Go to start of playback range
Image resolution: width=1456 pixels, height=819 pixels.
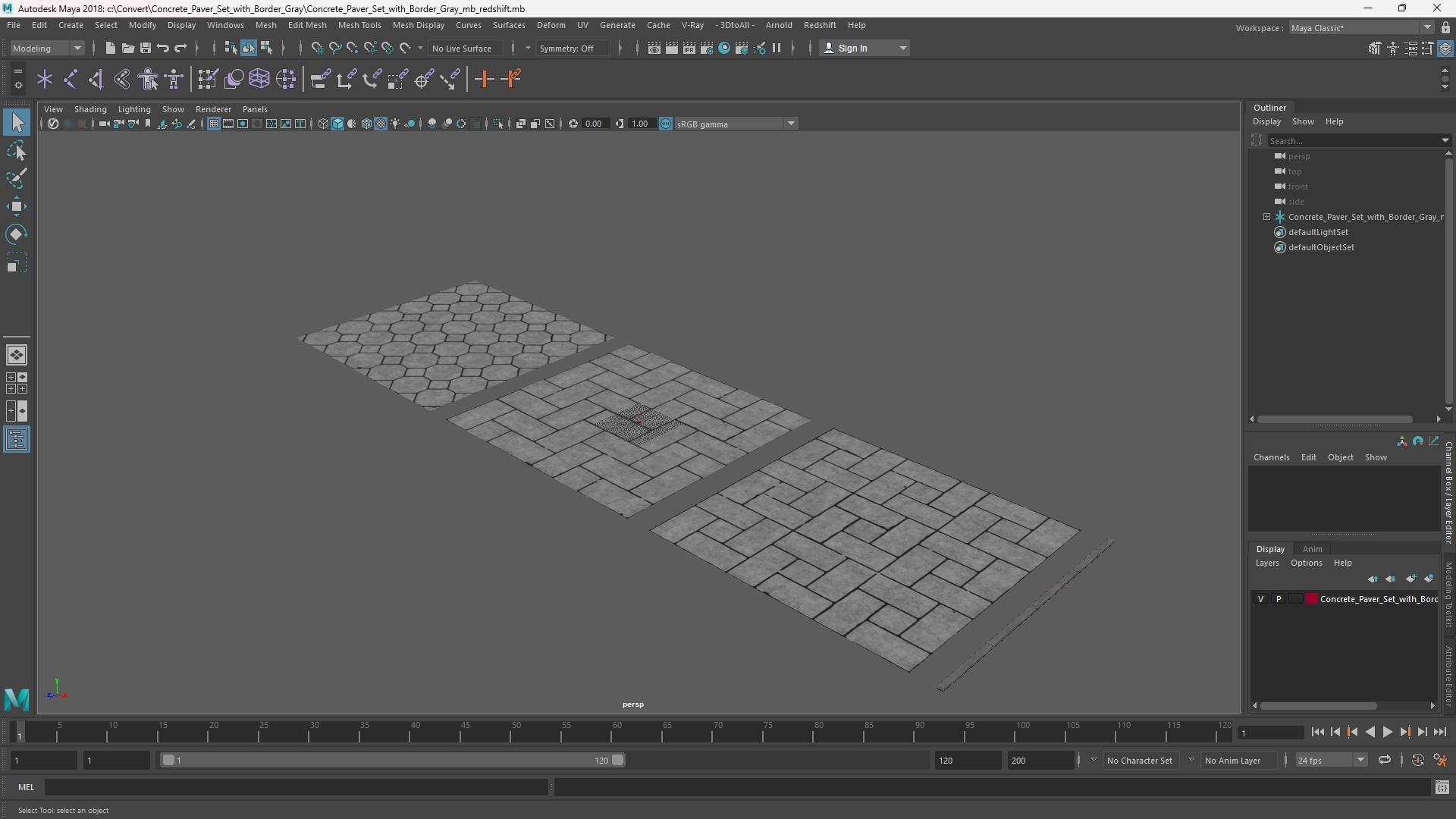(1318, 733)
